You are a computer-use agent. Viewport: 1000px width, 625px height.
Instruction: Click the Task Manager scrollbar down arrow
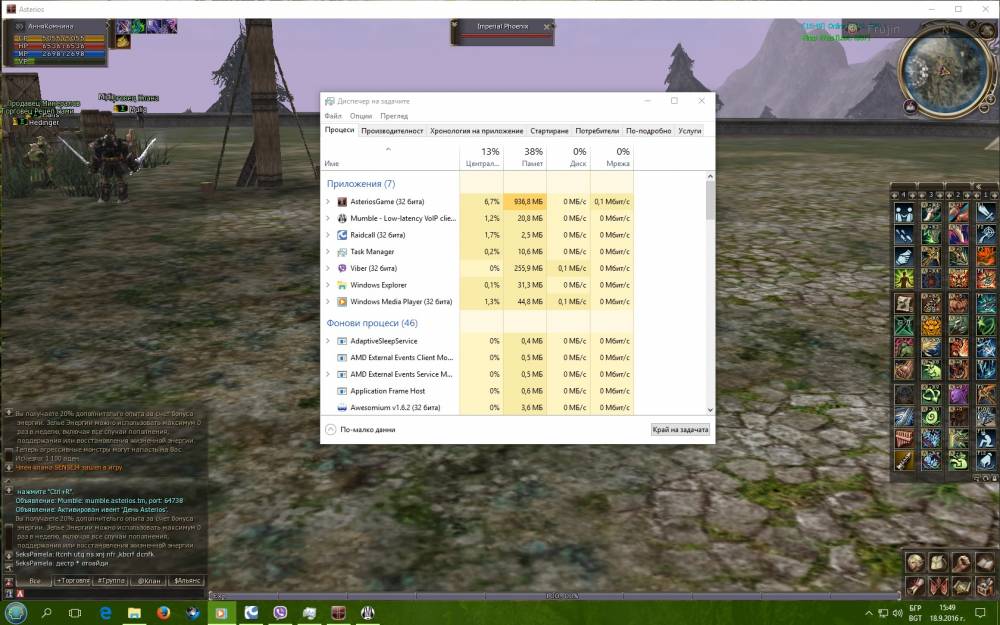[x=710, y=410]
